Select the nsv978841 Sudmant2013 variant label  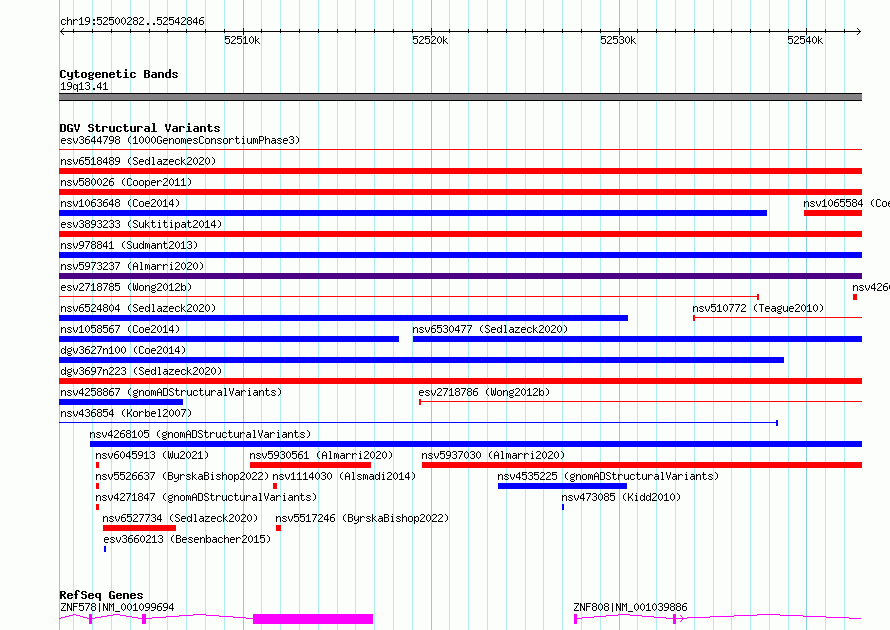tap(129, 245)
